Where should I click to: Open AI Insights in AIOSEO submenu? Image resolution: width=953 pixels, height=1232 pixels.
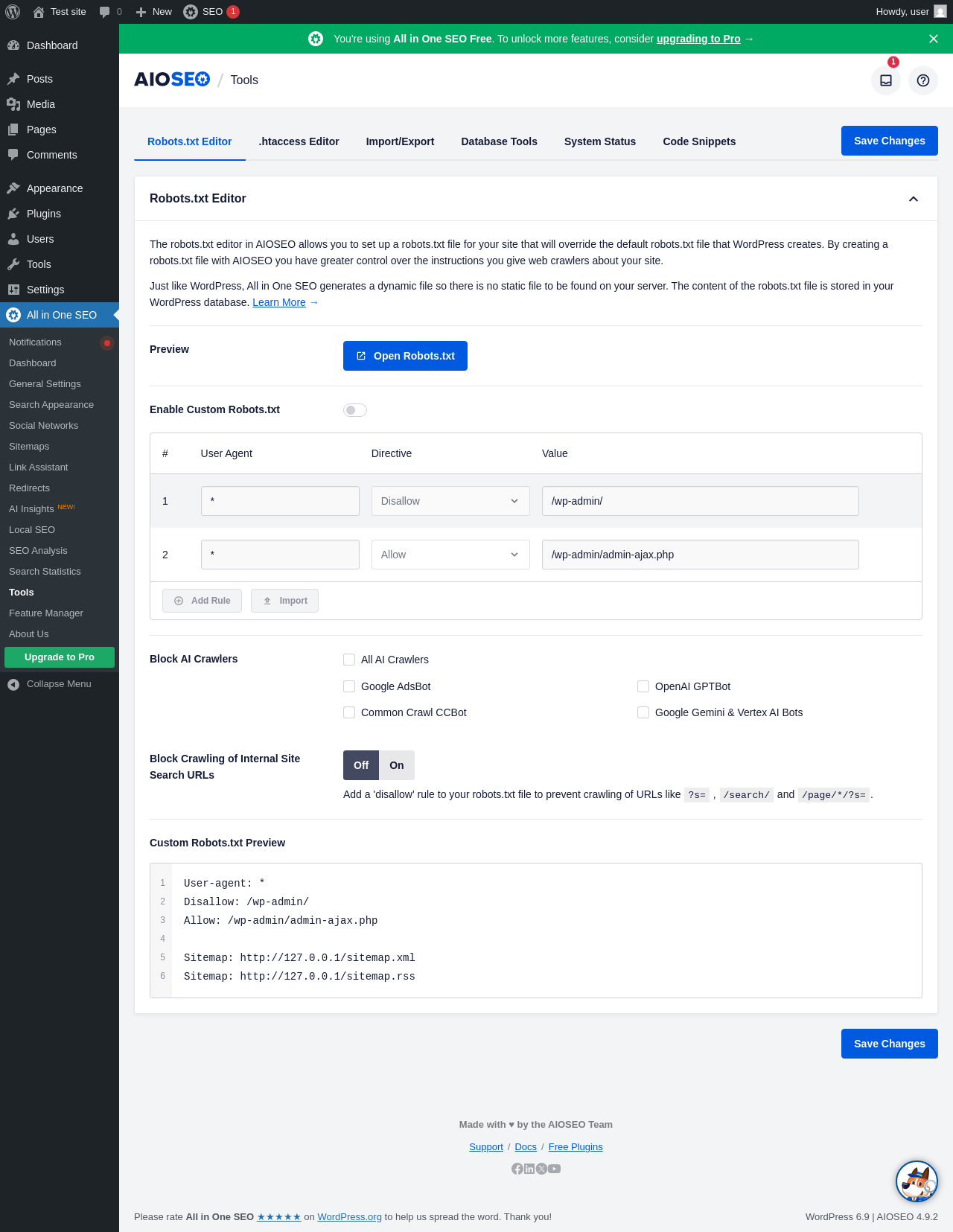(x=31, y=509)
